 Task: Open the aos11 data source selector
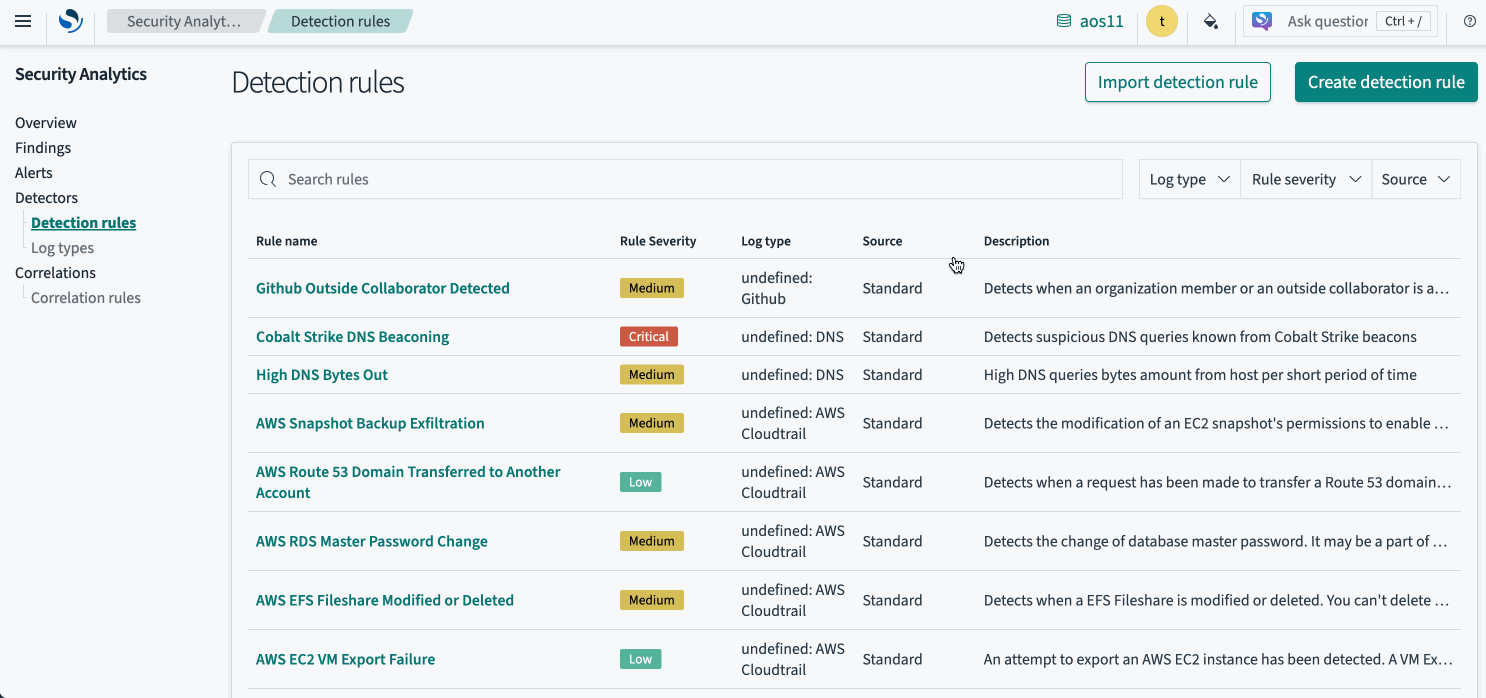pos(1089,20)
